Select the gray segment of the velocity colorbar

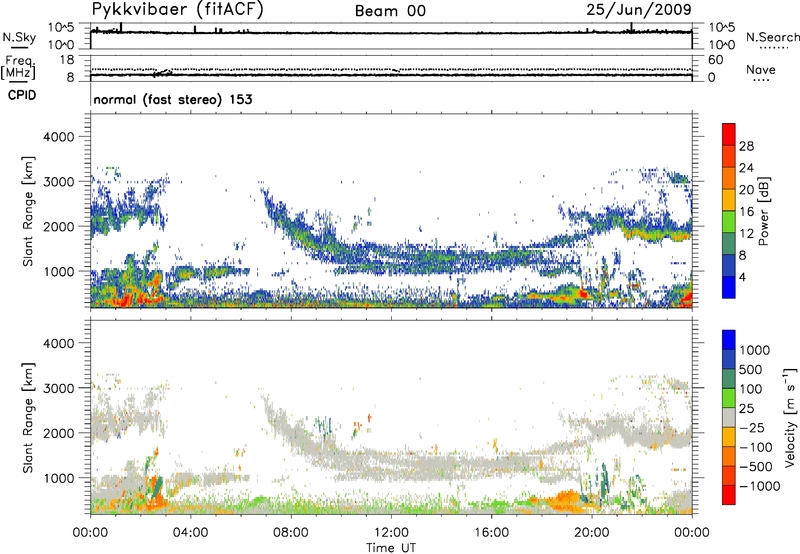(729, 417)
